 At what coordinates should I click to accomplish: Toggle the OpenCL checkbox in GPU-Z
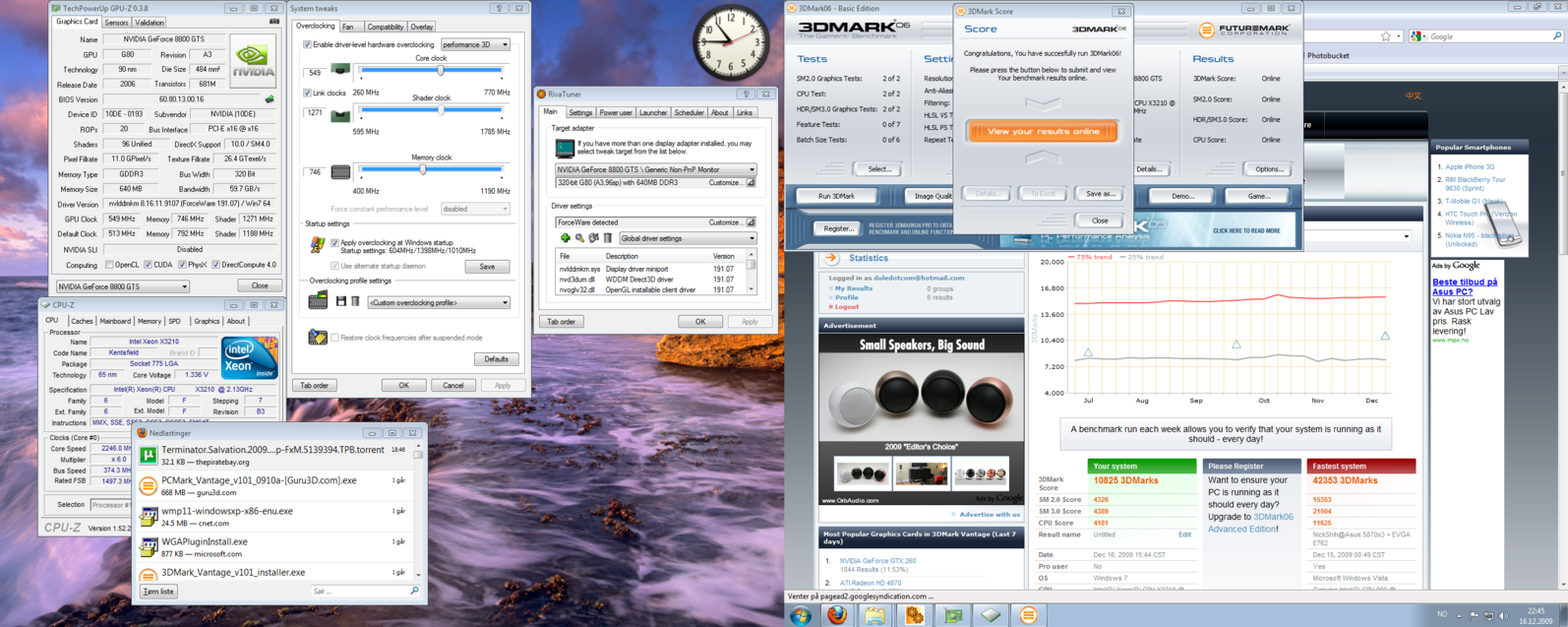point(109,265)
